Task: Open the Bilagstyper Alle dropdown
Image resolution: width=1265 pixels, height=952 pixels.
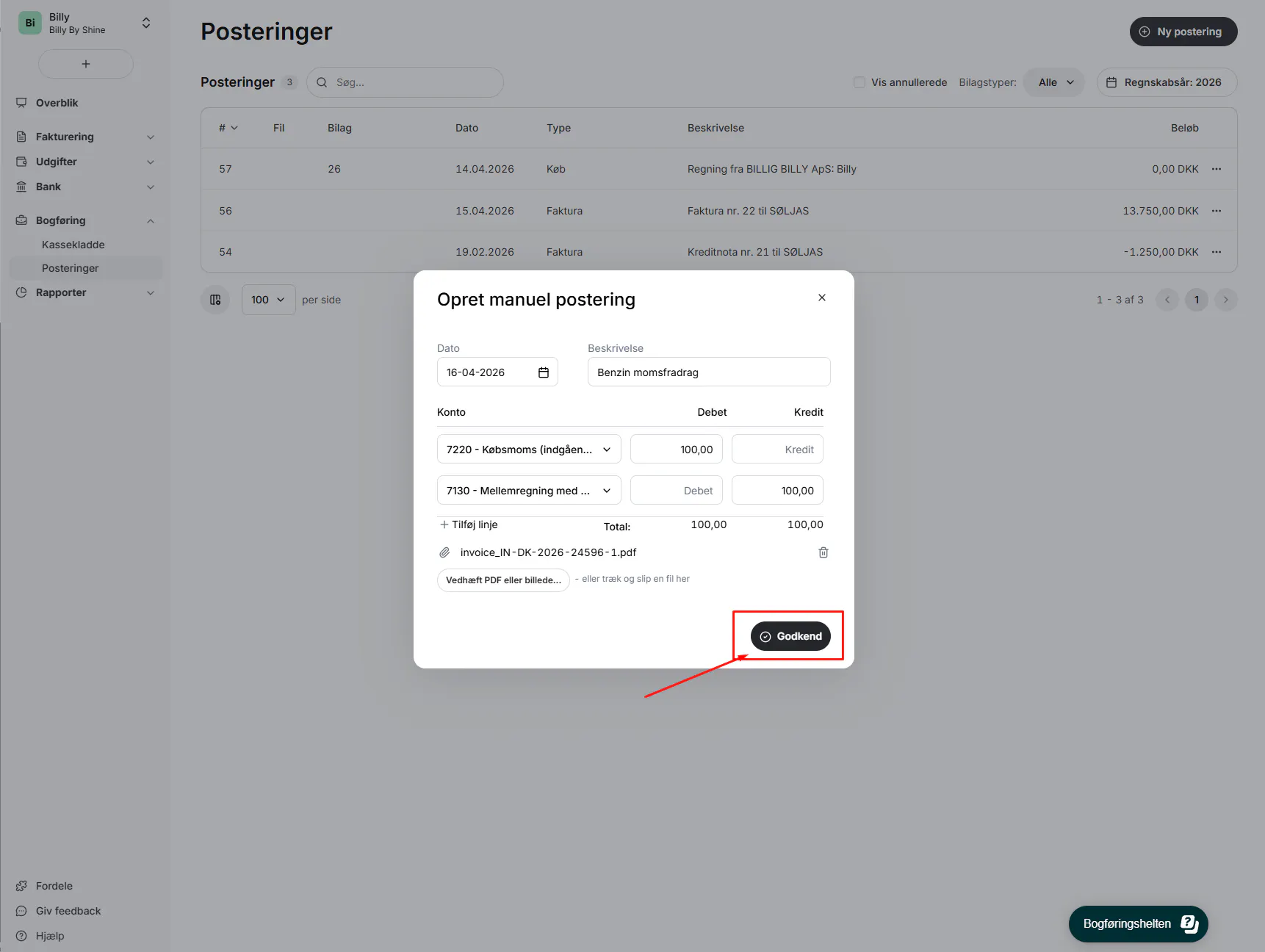Action: [x=1055, y=82]
